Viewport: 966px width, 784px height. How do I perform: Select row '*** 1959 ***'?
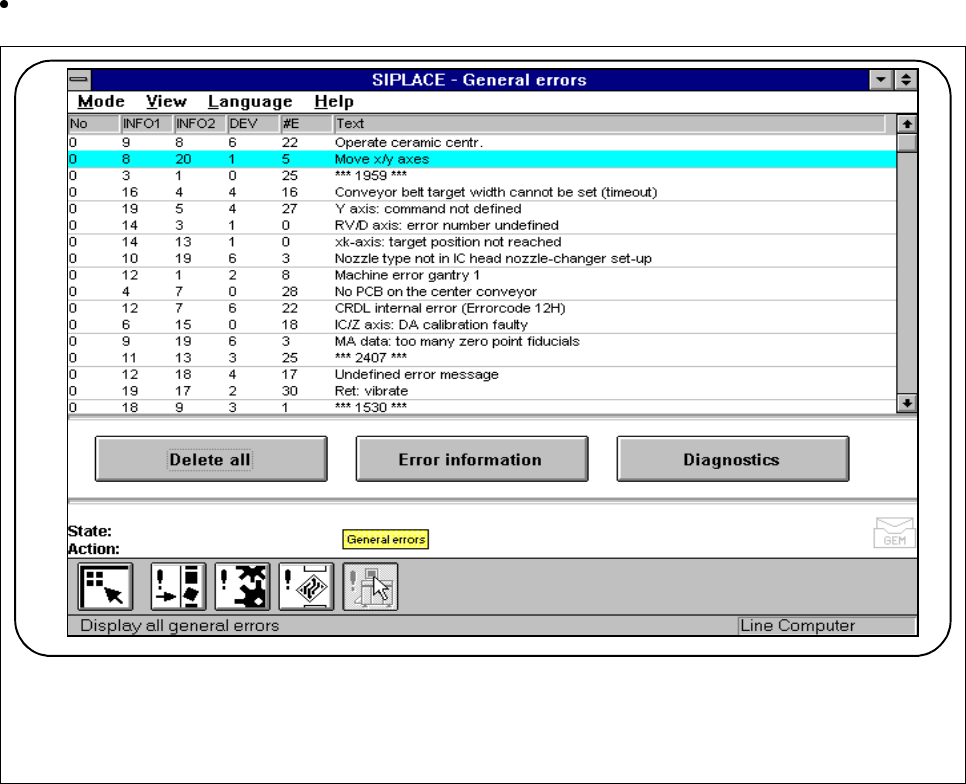click(482, 176)
